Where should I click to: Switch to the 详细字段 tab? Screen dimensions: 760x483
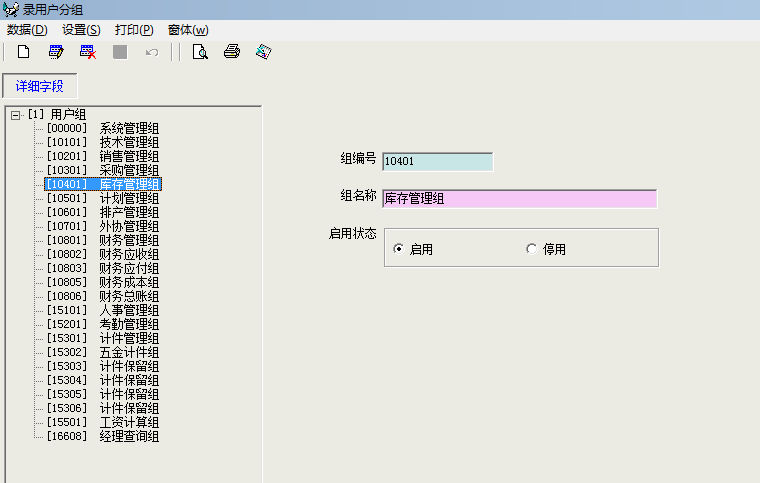click(x=40, y=86)
